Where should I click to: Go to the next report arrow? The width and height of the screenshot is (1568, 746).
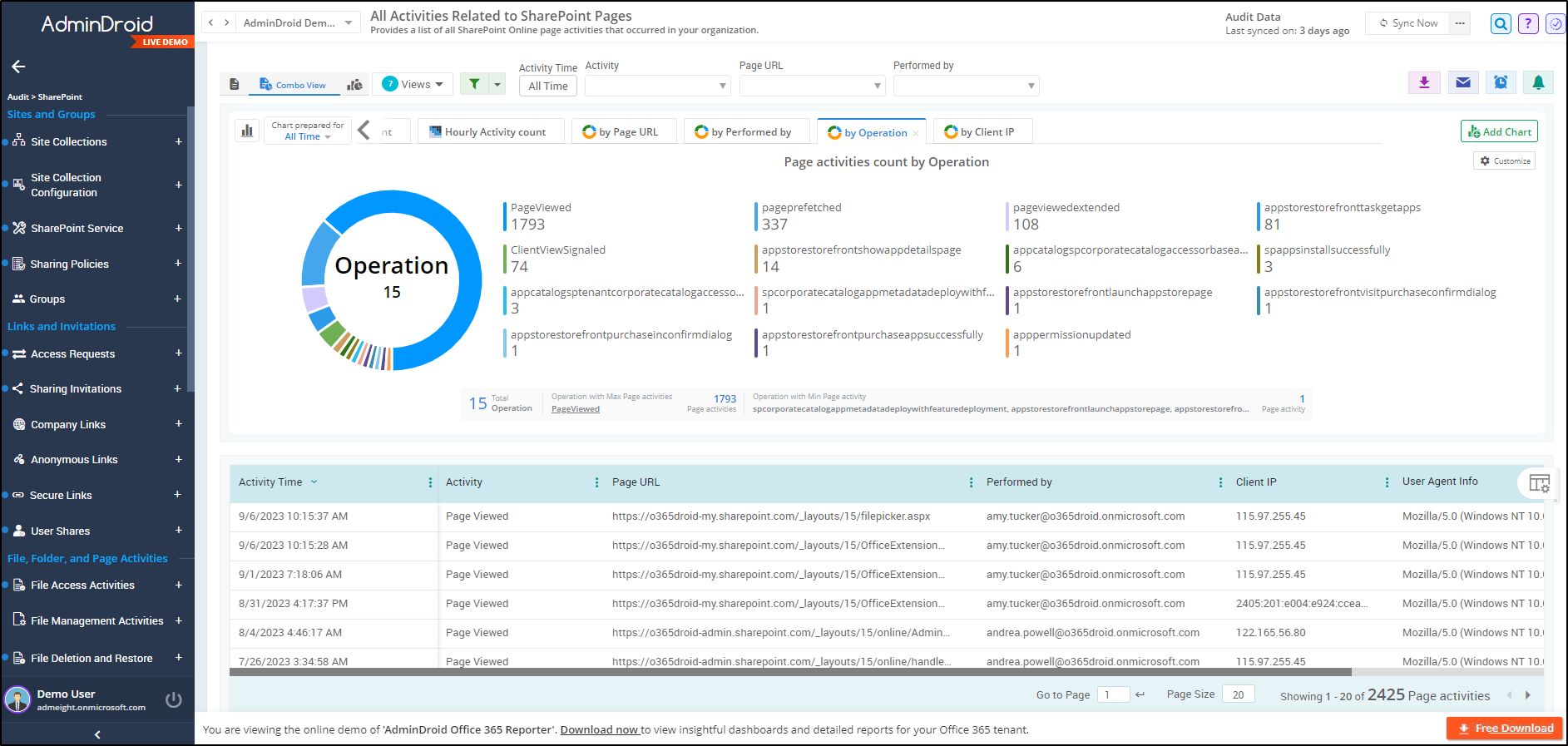[227, 23]
